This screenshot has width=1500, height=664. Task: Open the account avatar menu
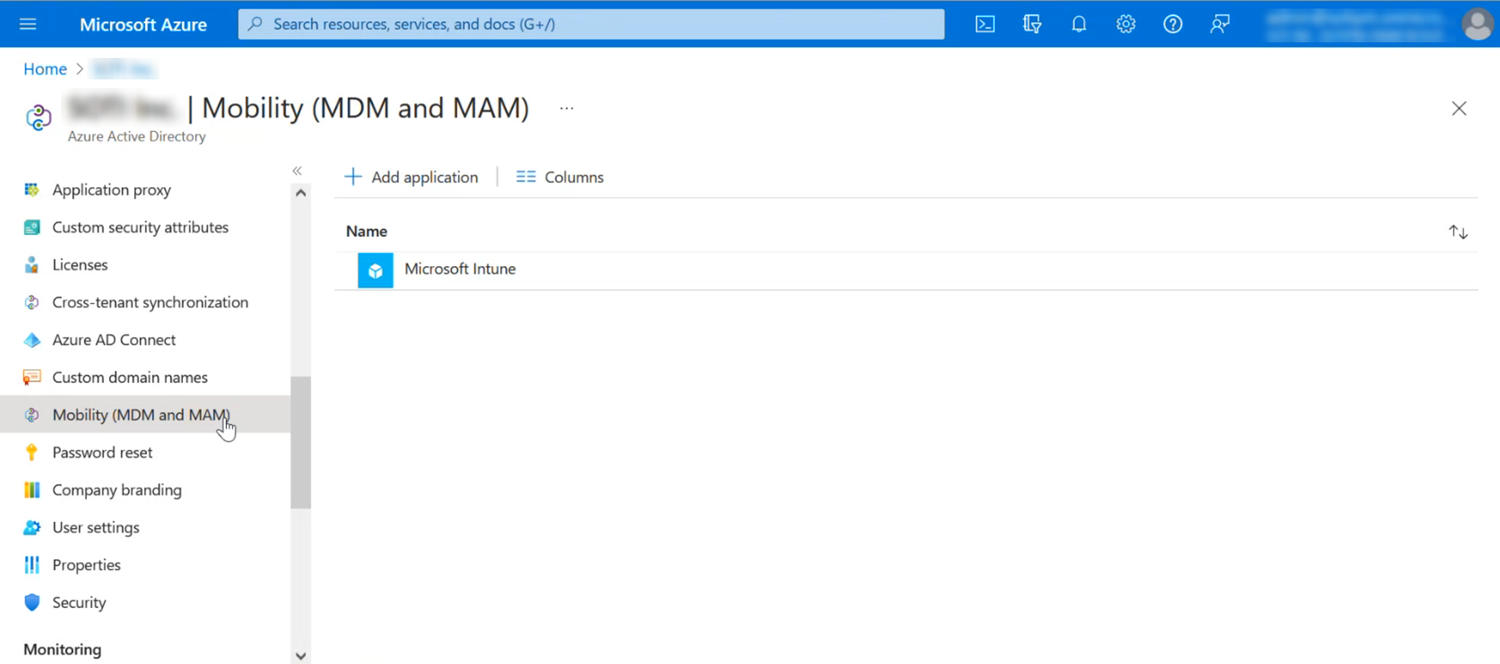1477,24
